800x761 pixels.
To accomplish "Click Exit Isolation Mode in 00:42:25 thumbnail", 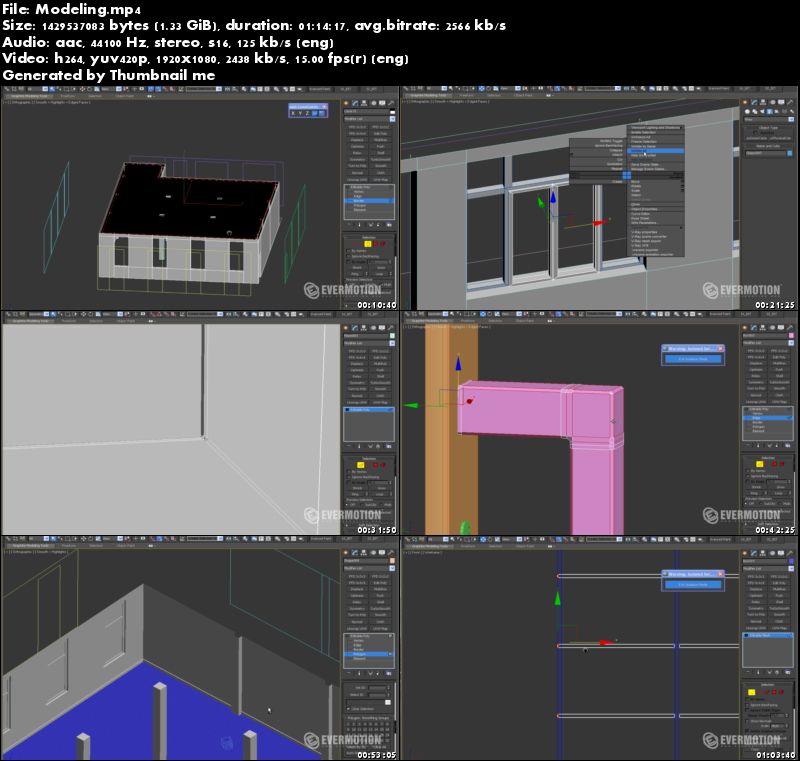I will coord(693,359).
